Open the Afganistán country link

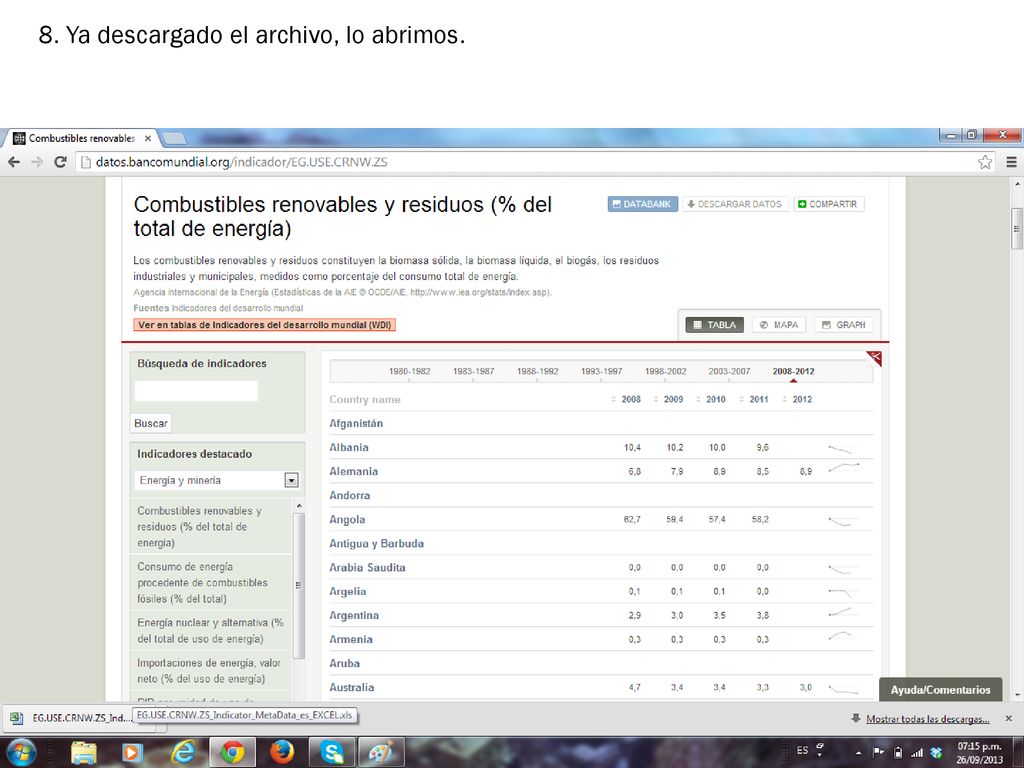tap(356, 423)
